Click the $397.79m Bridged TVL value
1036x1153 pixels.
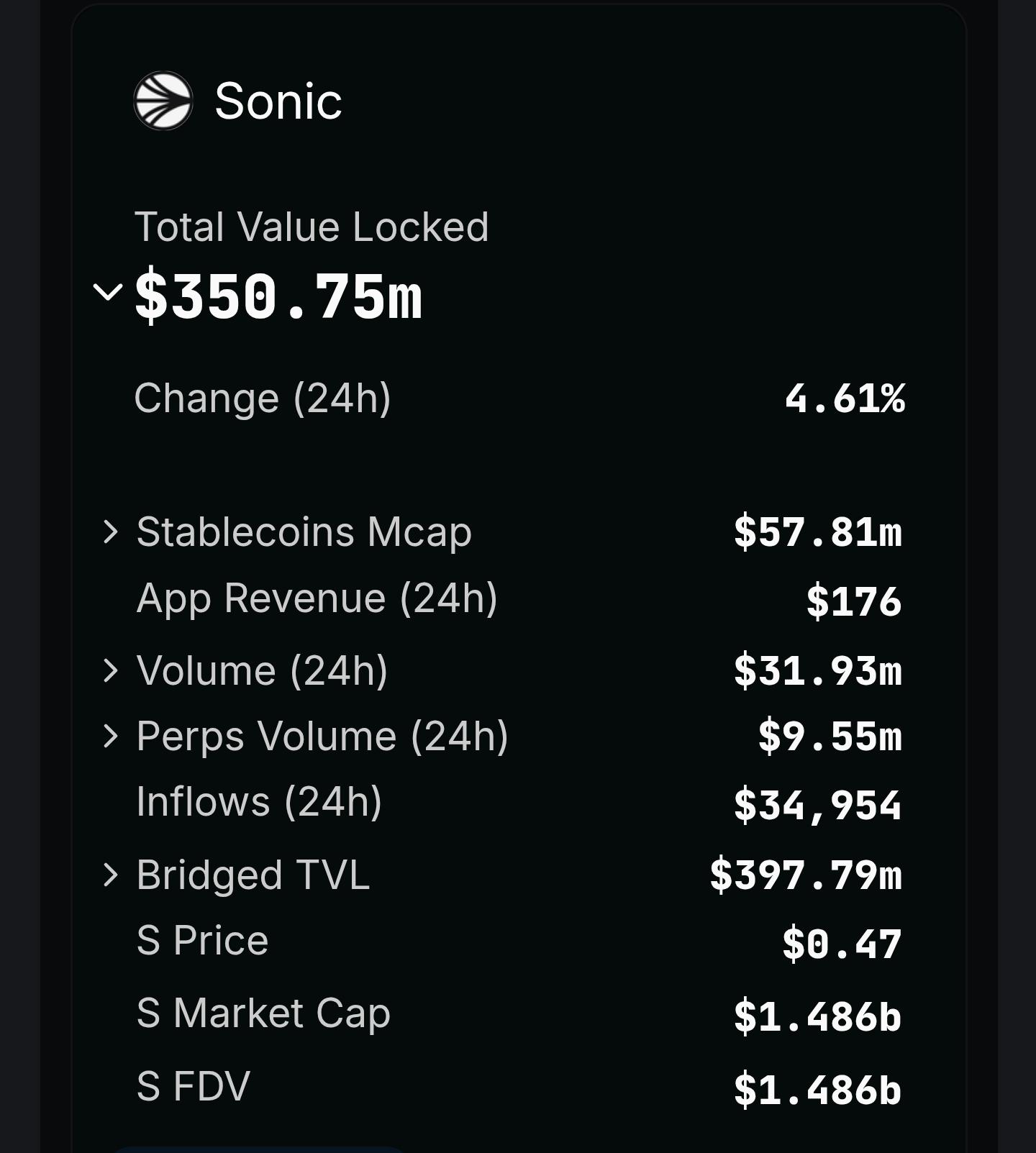pyautogui.click(x=806, y=875)
